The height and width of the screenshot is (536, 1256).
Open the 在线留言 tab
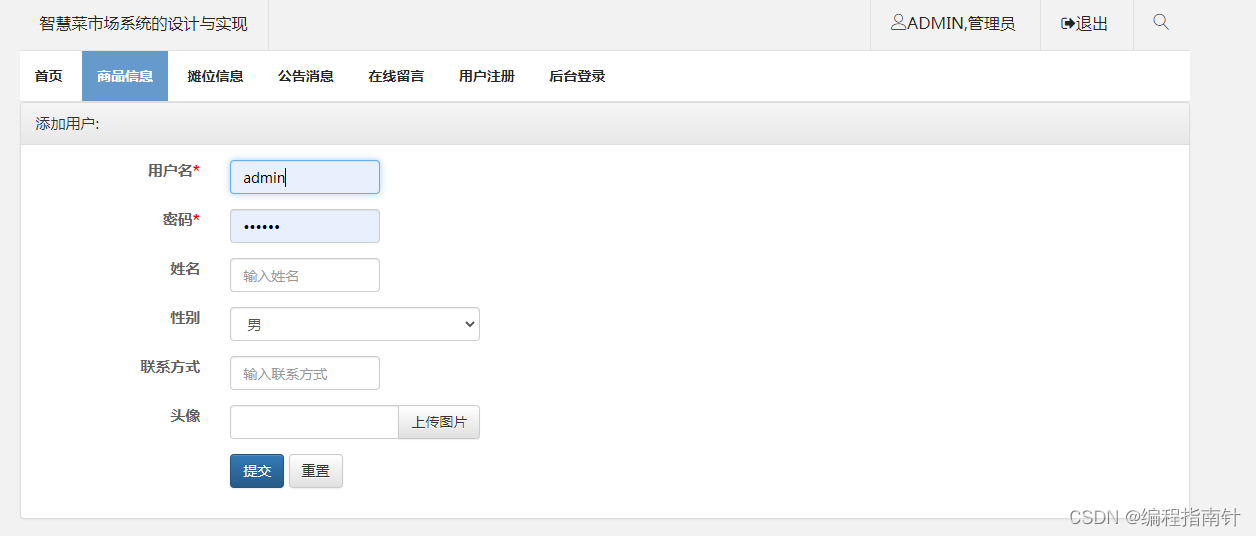396,76
